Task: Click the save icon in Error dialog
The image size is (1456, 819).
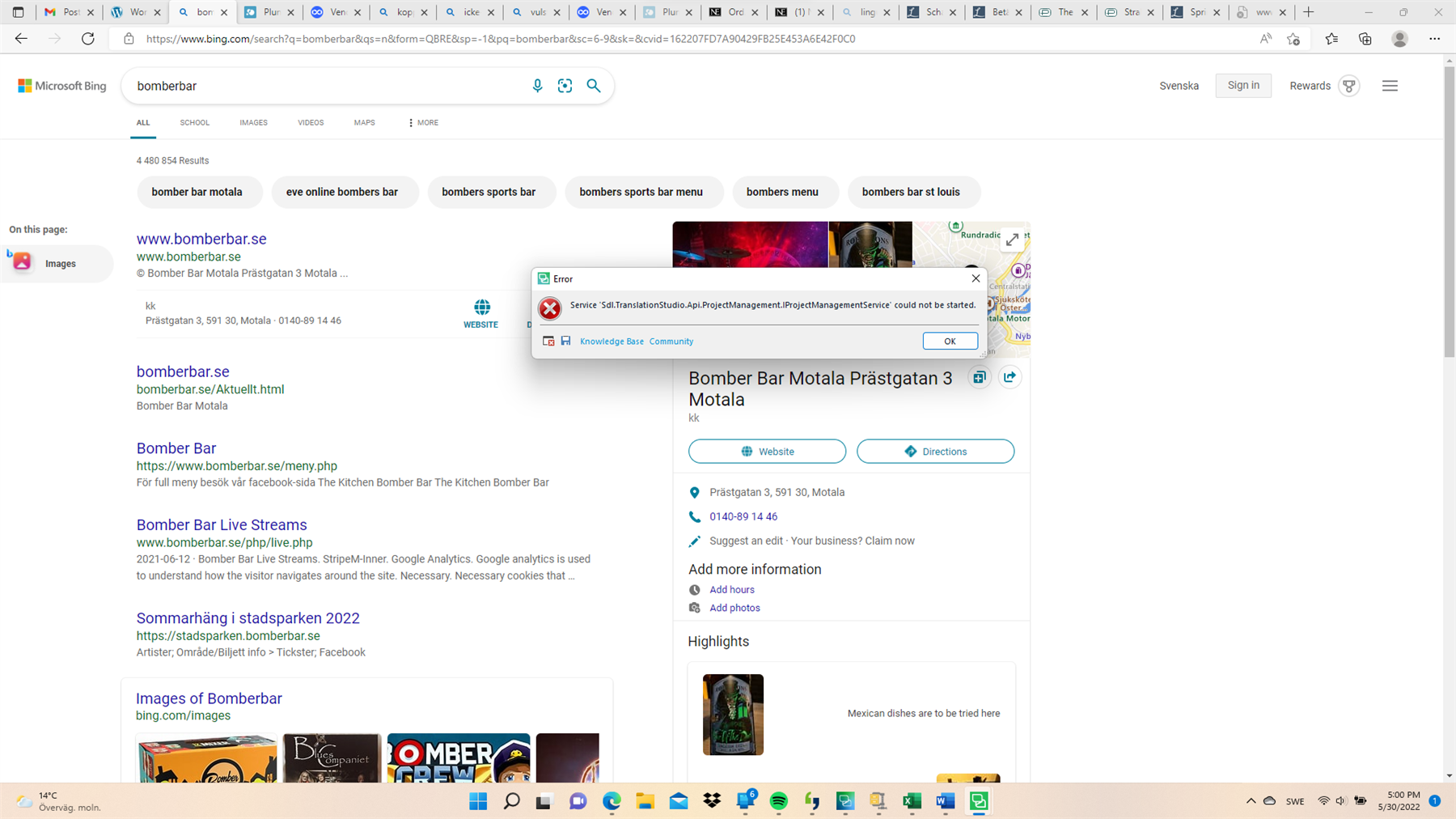Action: [565, 341]
